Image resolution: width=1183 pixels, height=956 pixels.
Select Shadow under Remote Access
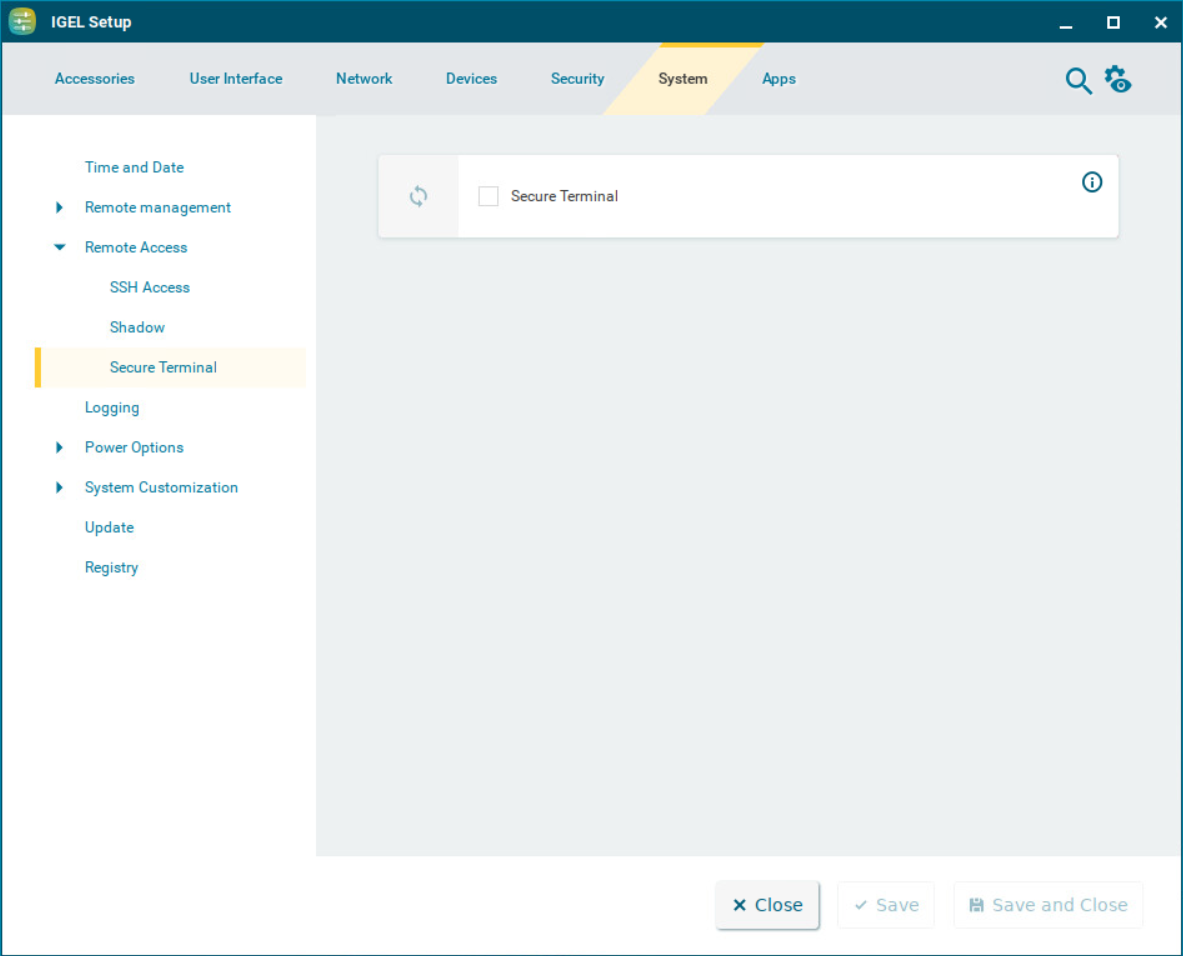pos(137,328)
